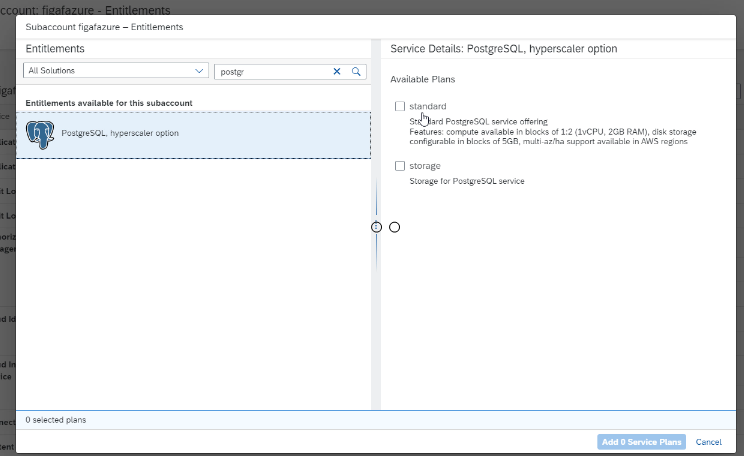Click the 0 selected plans text
This screenshot has width=744, height=456.
[56, 420]
